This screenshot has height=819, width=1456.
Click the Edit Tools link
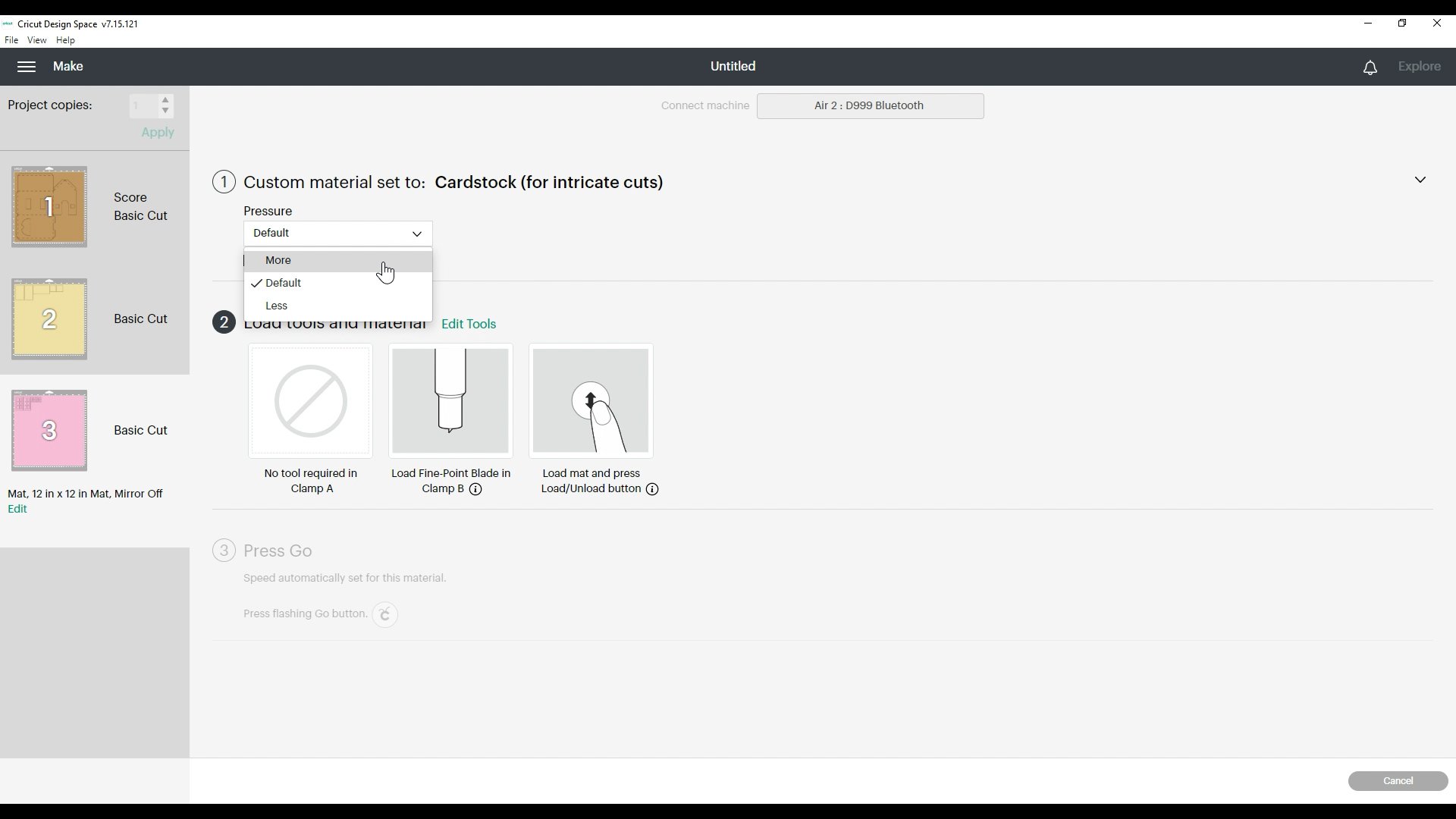469,324
